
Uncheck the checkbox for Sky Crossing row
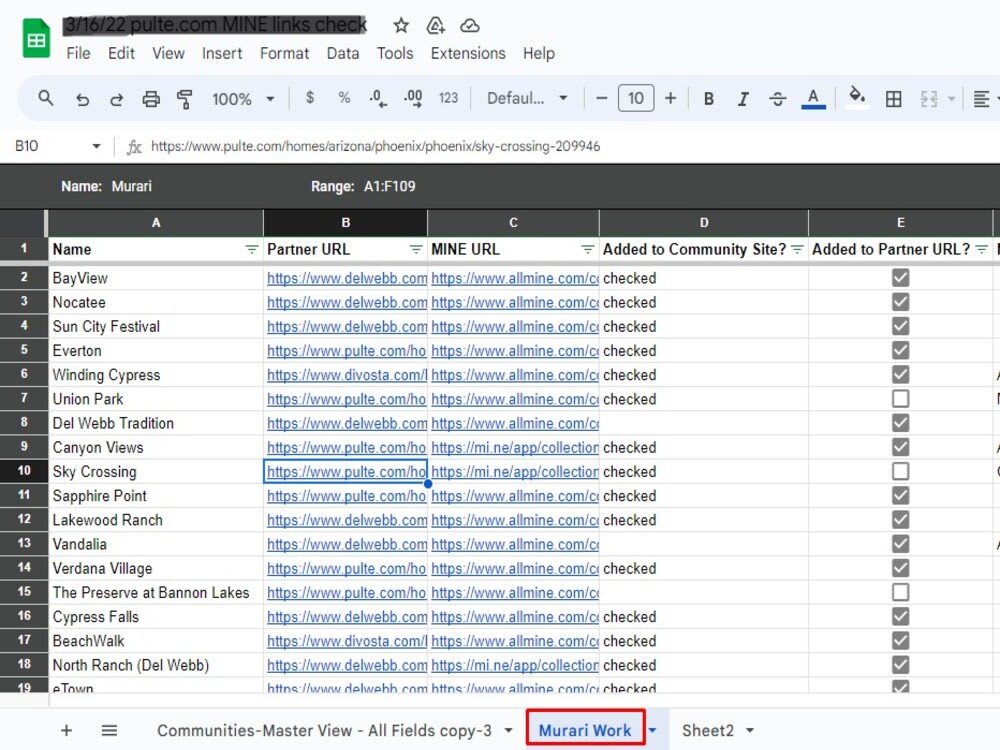click(x=899, y=471)
